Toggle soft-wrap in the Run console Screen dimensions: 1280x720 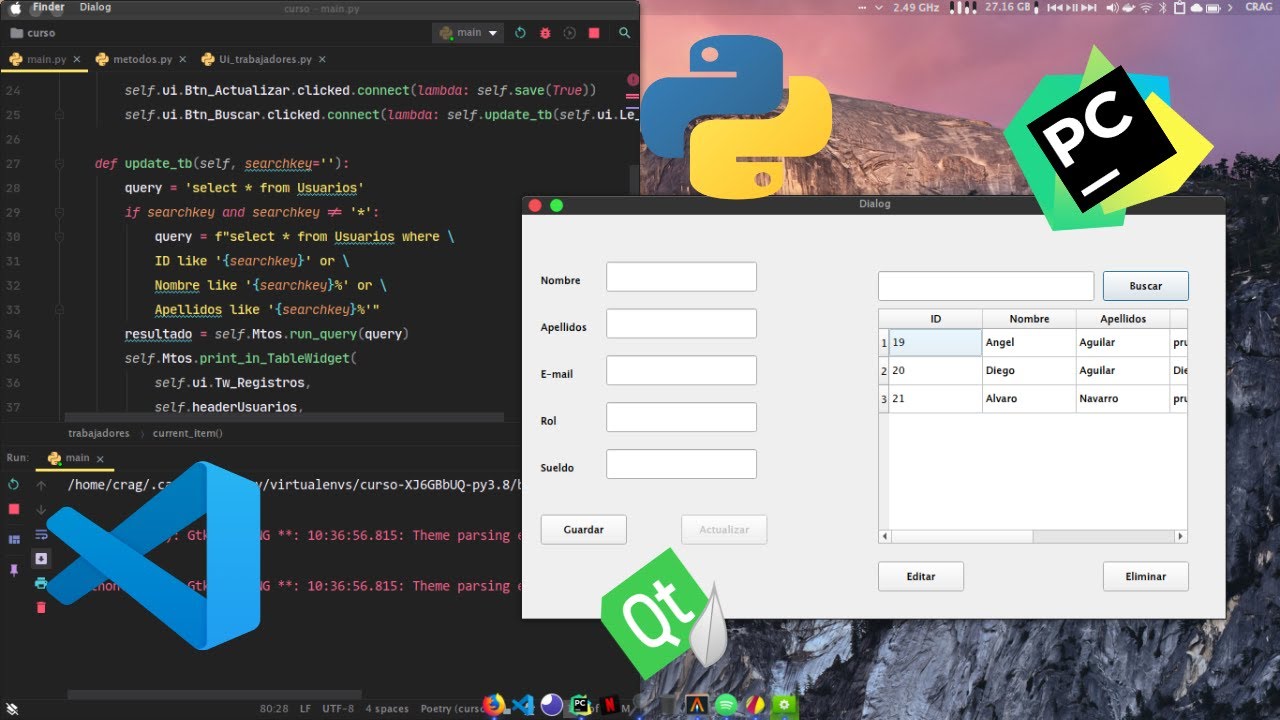pyautogui.click(x=41, y=534)
